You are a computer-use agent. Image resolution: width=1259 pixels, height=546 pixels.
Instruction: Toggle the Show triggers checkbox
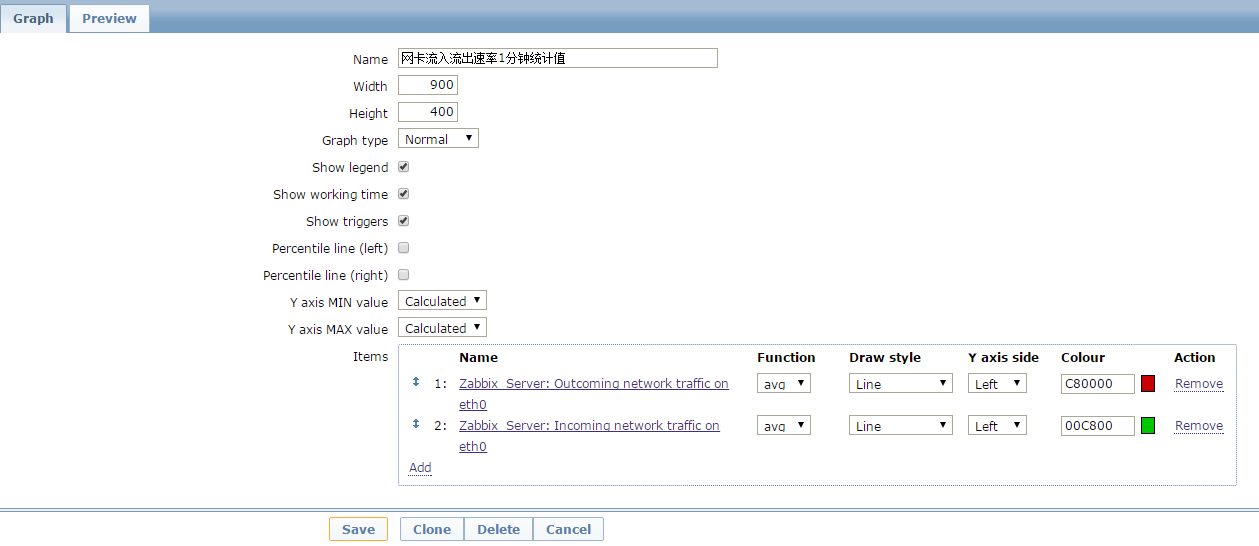point(404,221)
